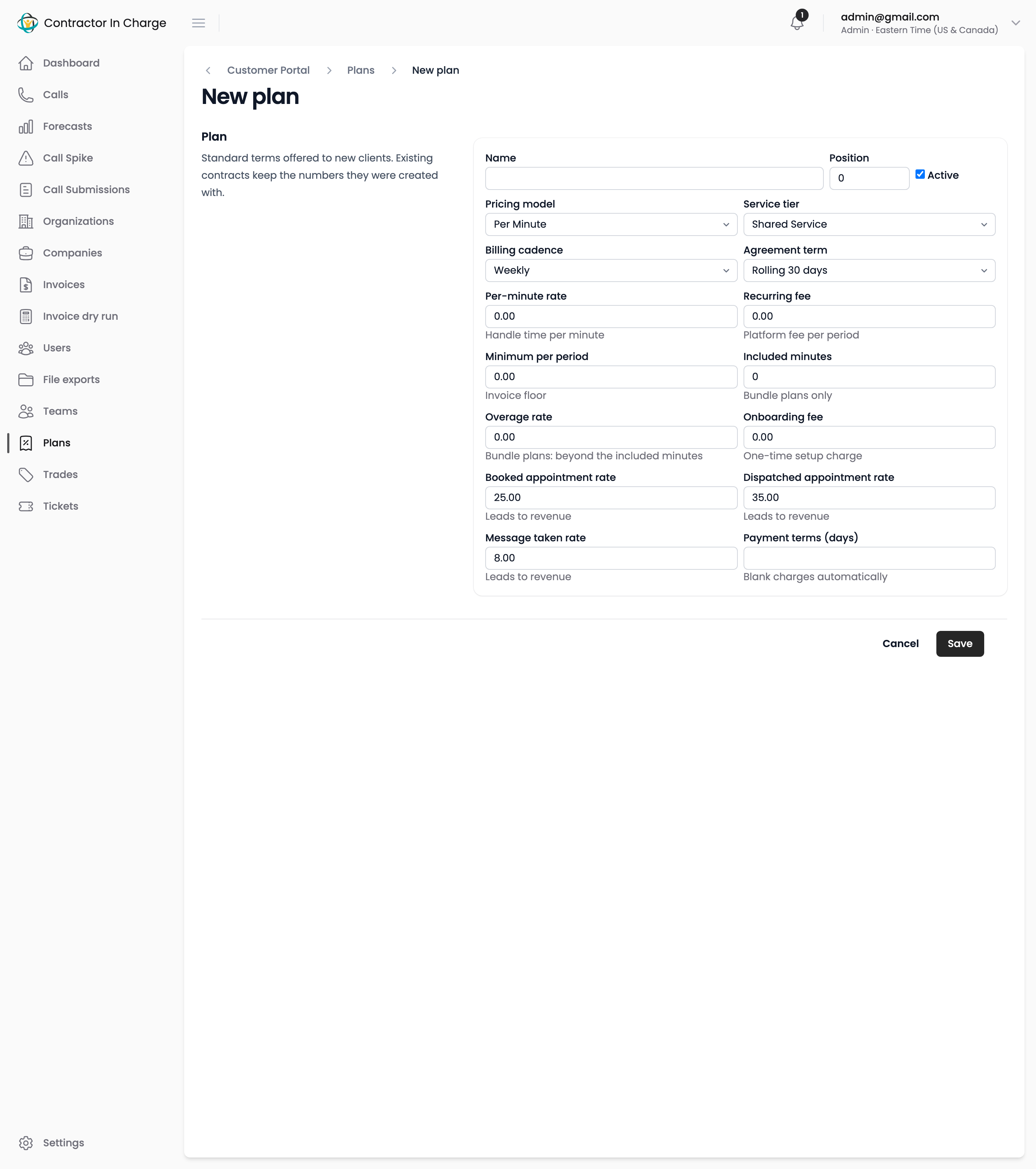Open the Billing cadence dropdown
The image size is (1036, 1169).
tap(611, 270)
